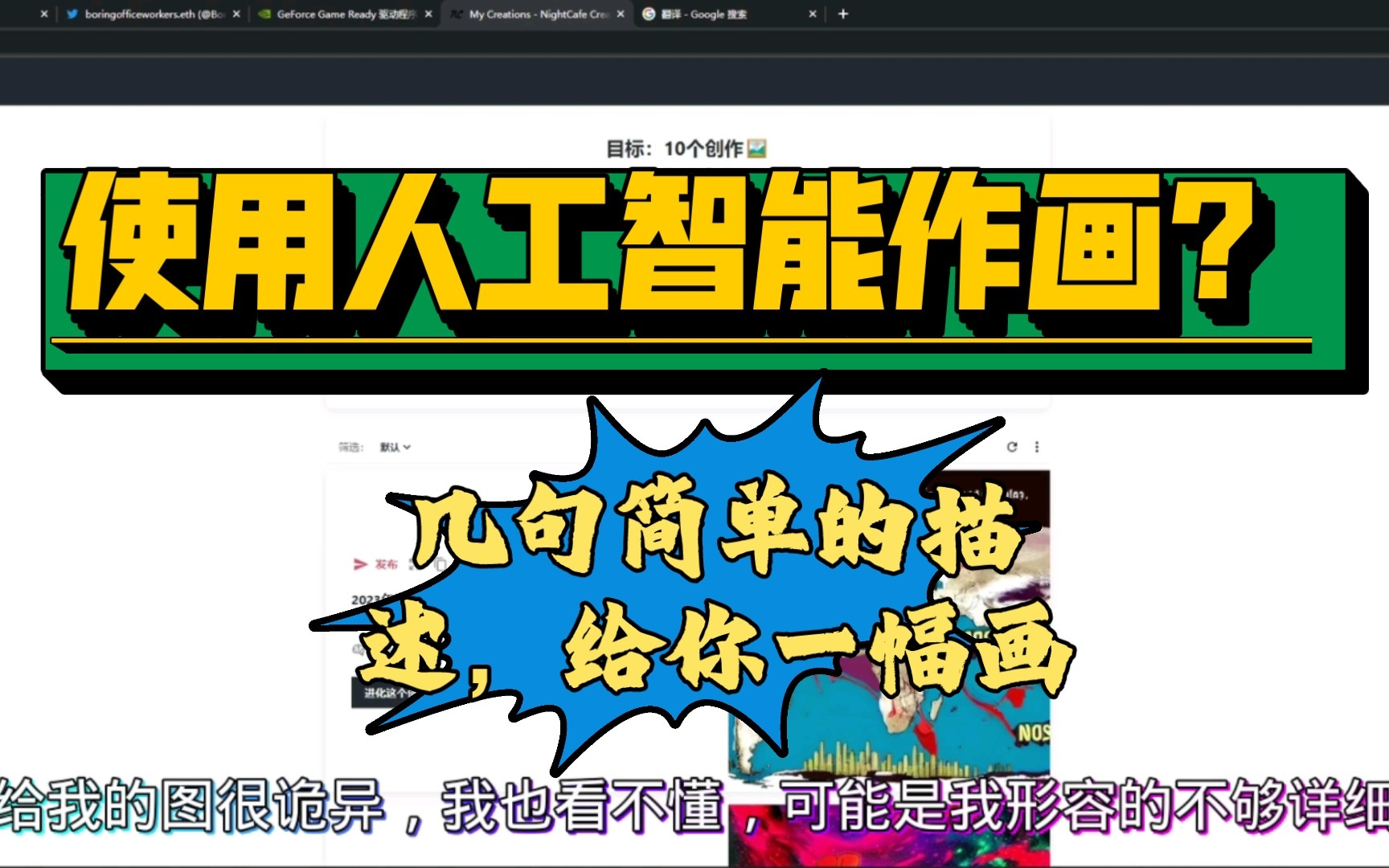
Task: Click the 目标: 10个创作 goal heading
Action: (x=686, y=149)
